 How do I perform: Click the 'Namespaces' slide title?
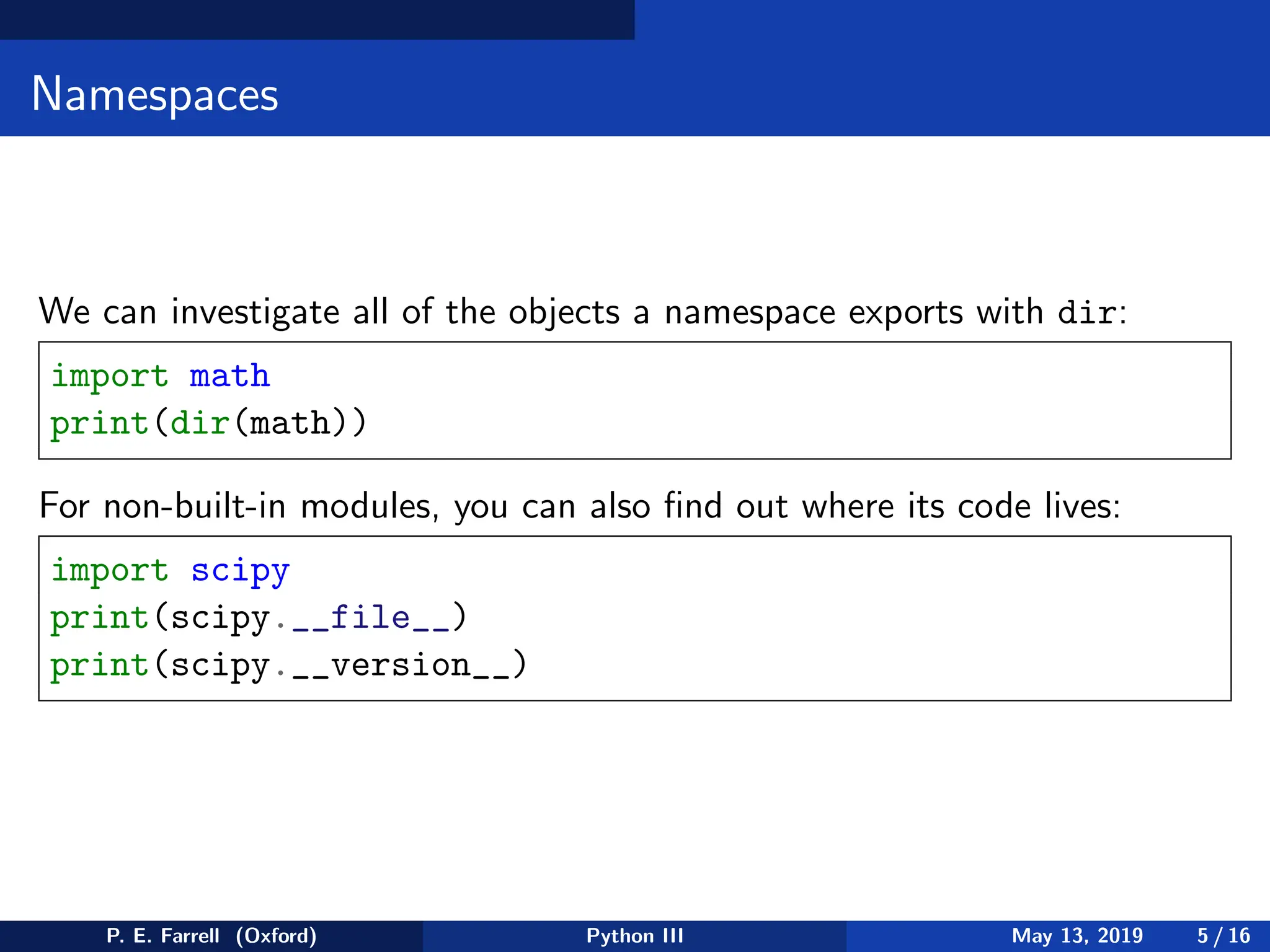coord(155,94)
